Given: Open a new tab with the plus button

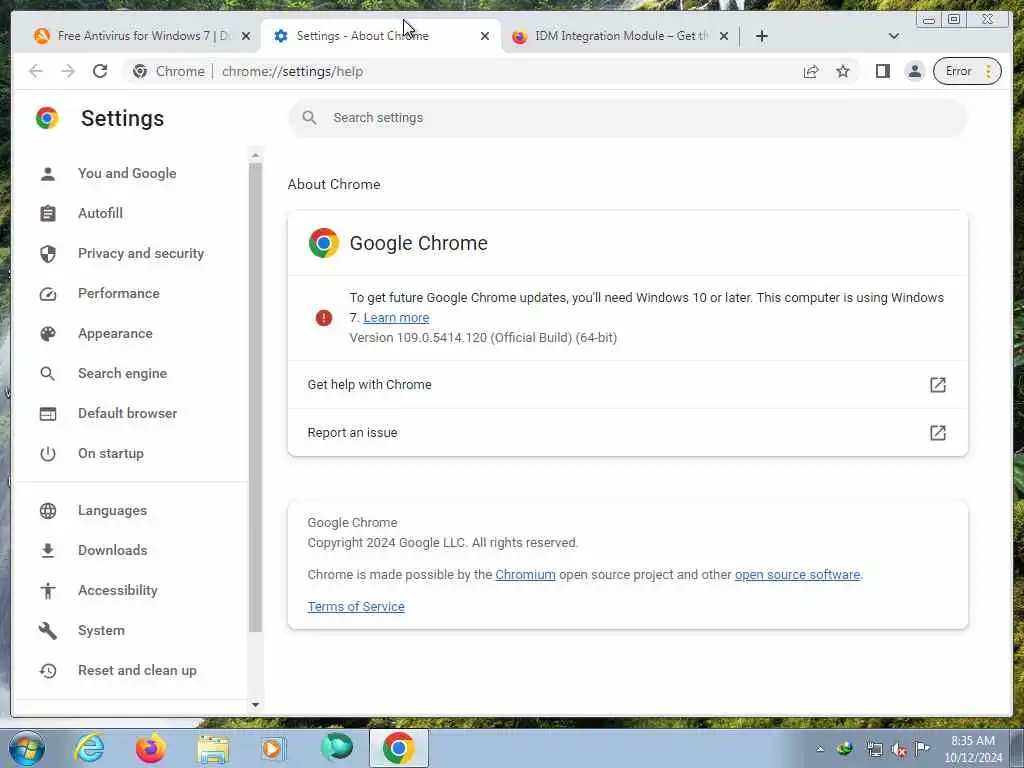Looking at the screenshot, I should tap(761, 36).
